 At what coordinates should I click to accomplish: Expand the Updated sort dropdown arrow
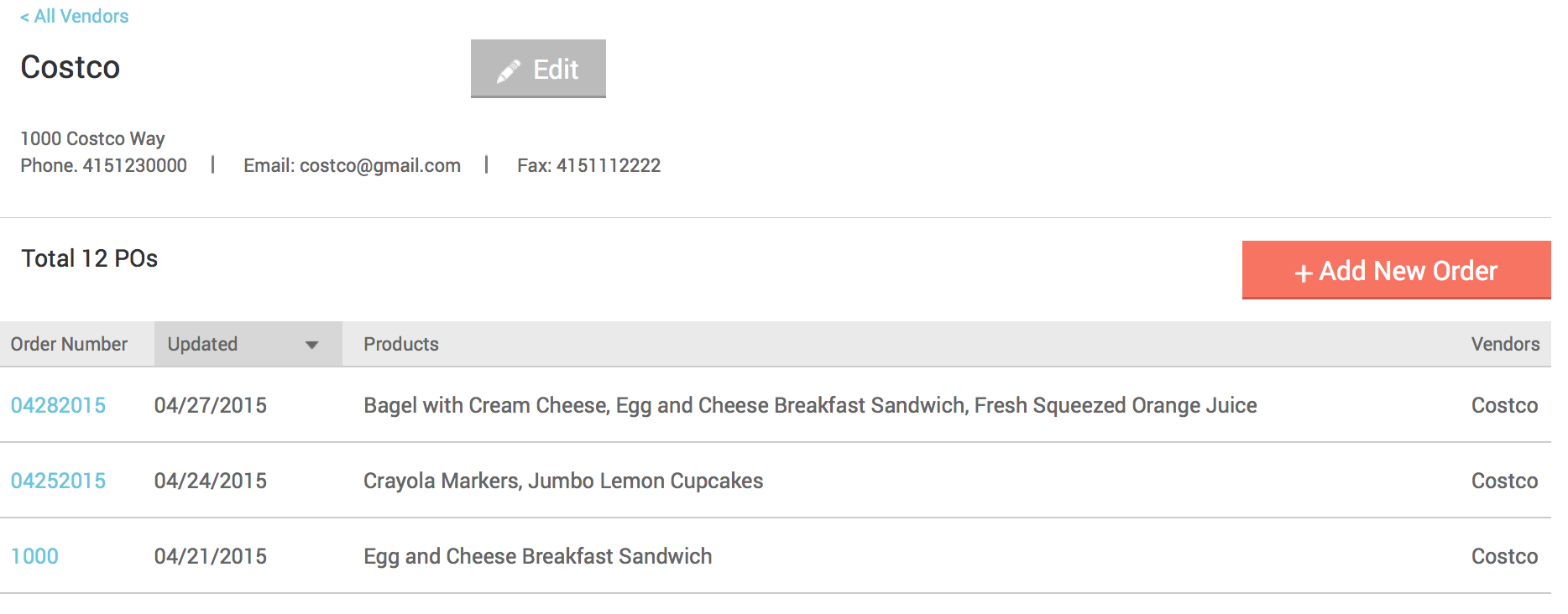point(311,345)
